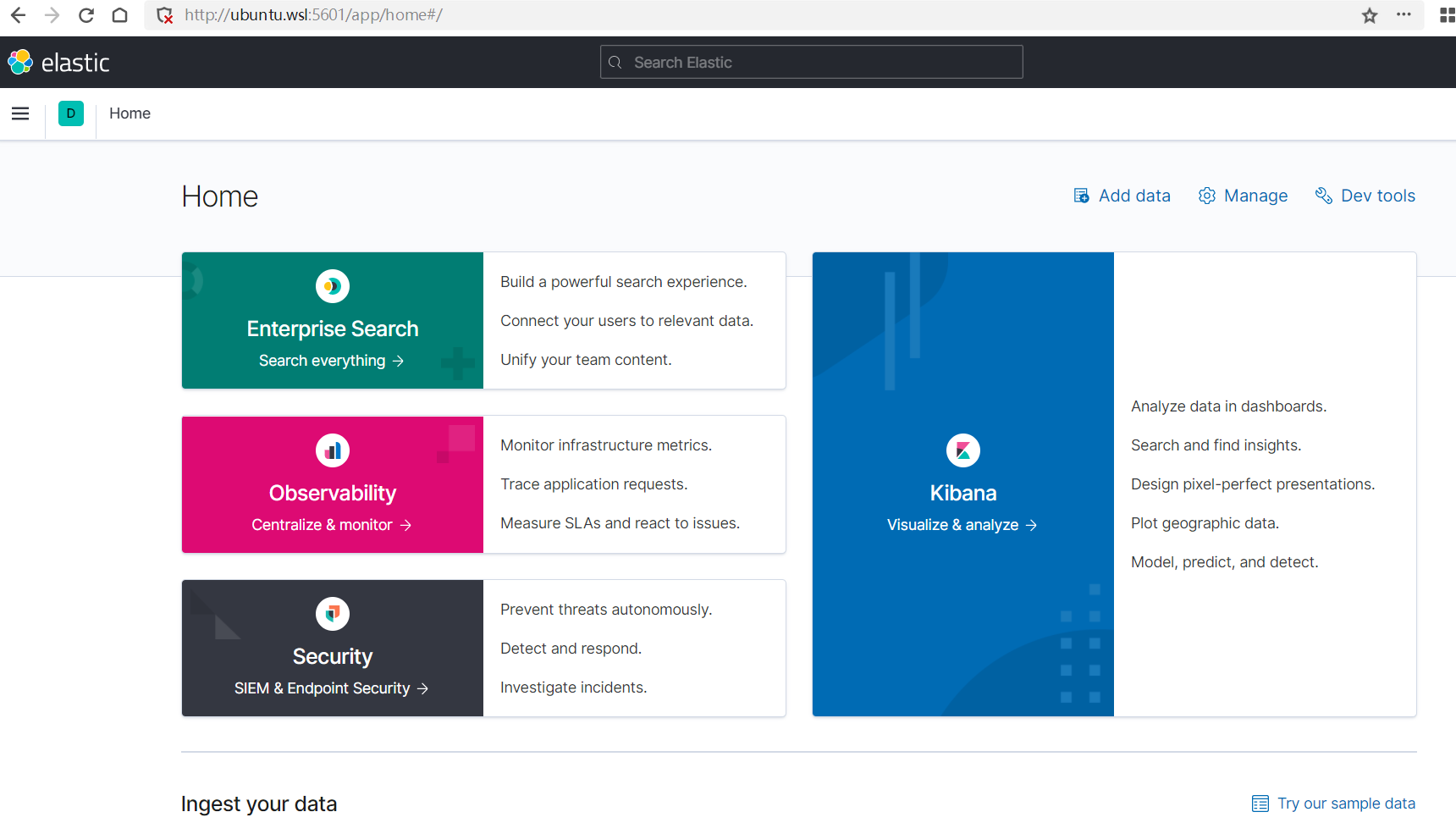The height and width of the screenshot is (823, 1456).
Task: Open Search everything link
Action: click(331, 361)
